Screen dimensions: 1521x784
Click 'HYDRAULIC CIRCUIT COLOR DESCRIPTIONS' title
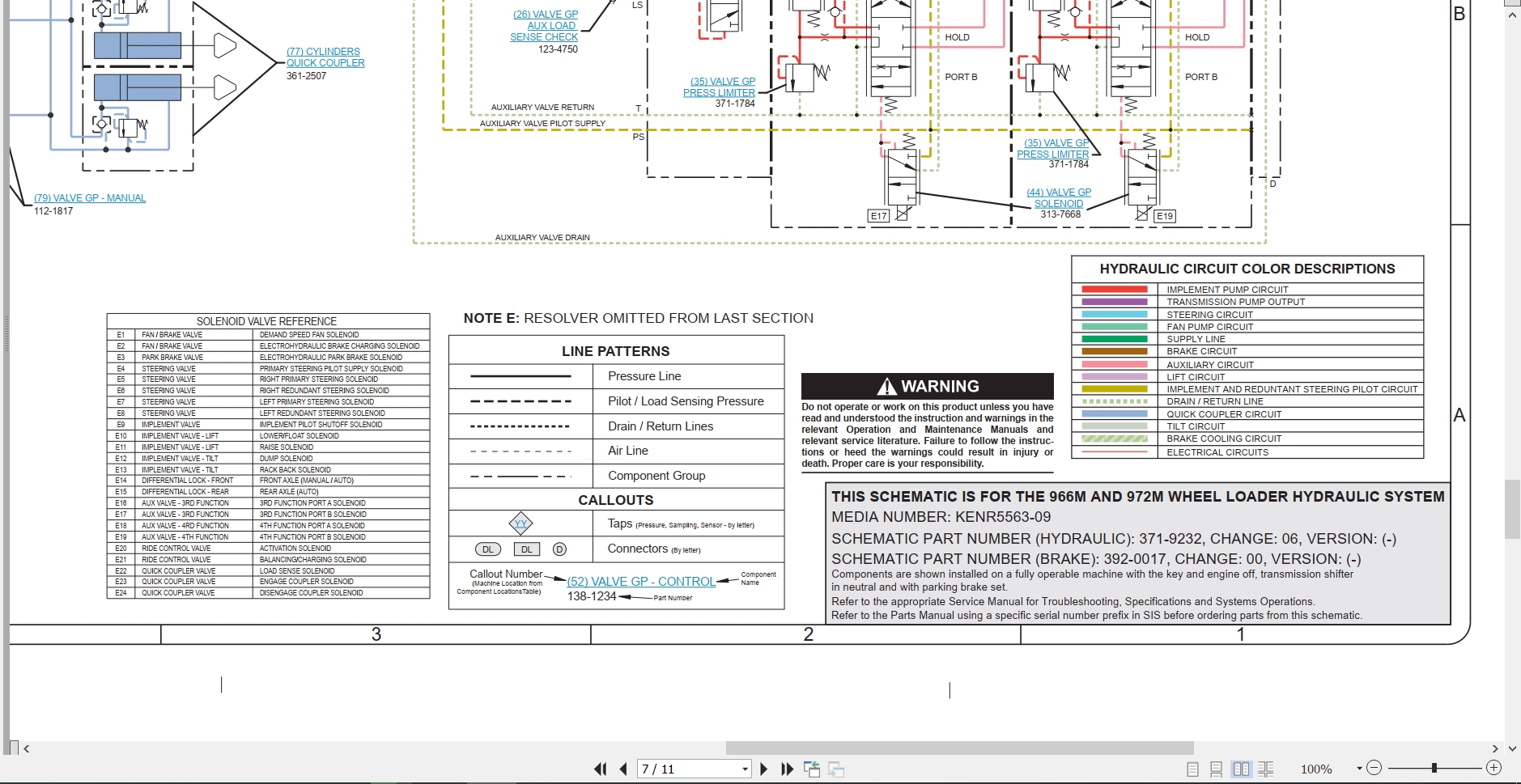tap(1247, 269)
